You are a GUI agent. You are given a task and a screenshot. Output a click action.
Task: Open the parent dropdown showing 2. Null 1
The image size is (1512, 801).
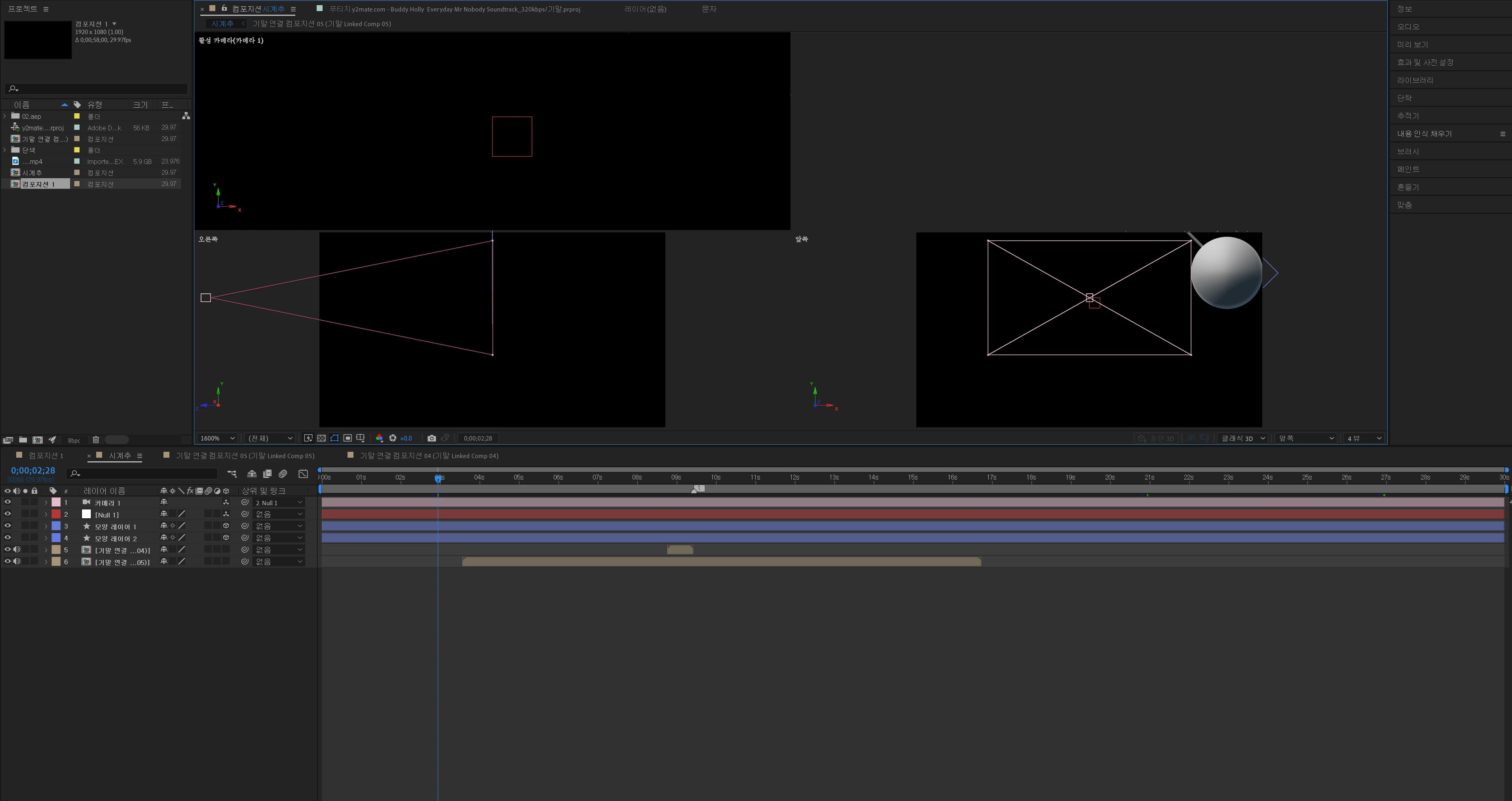[x=279, y=503]
